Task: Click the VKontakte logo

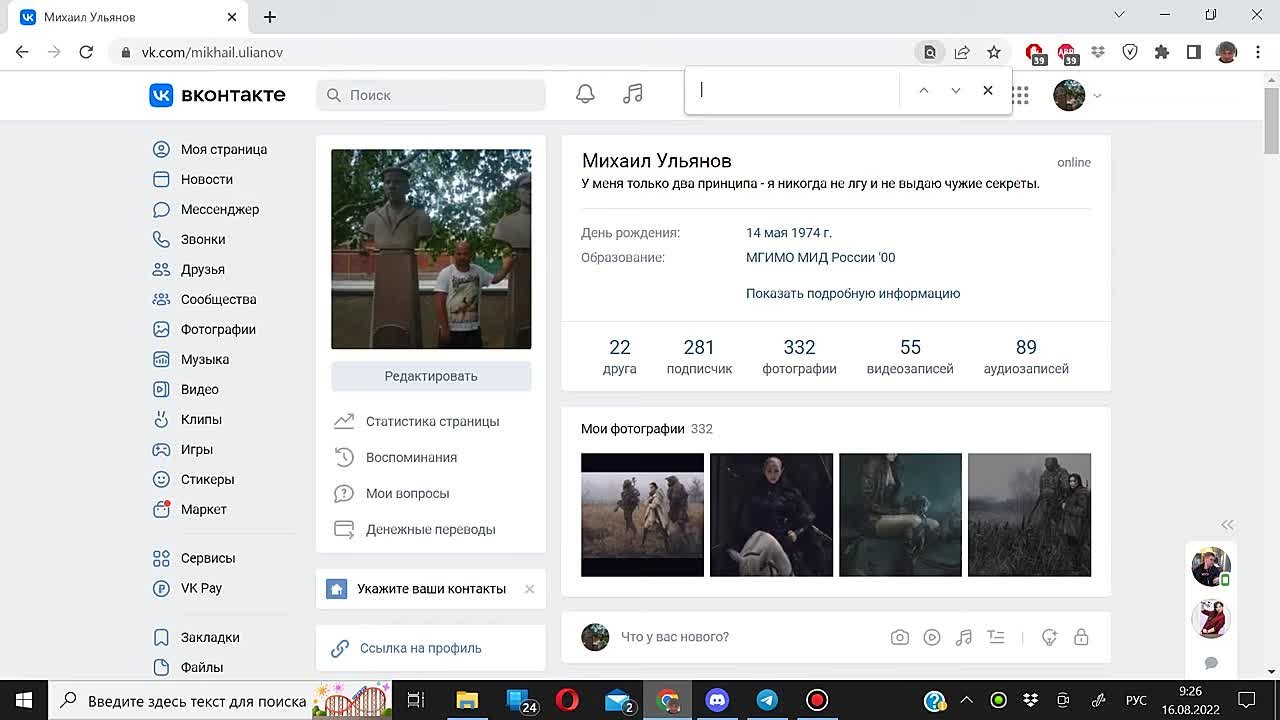Action: (x=217, y=95)
